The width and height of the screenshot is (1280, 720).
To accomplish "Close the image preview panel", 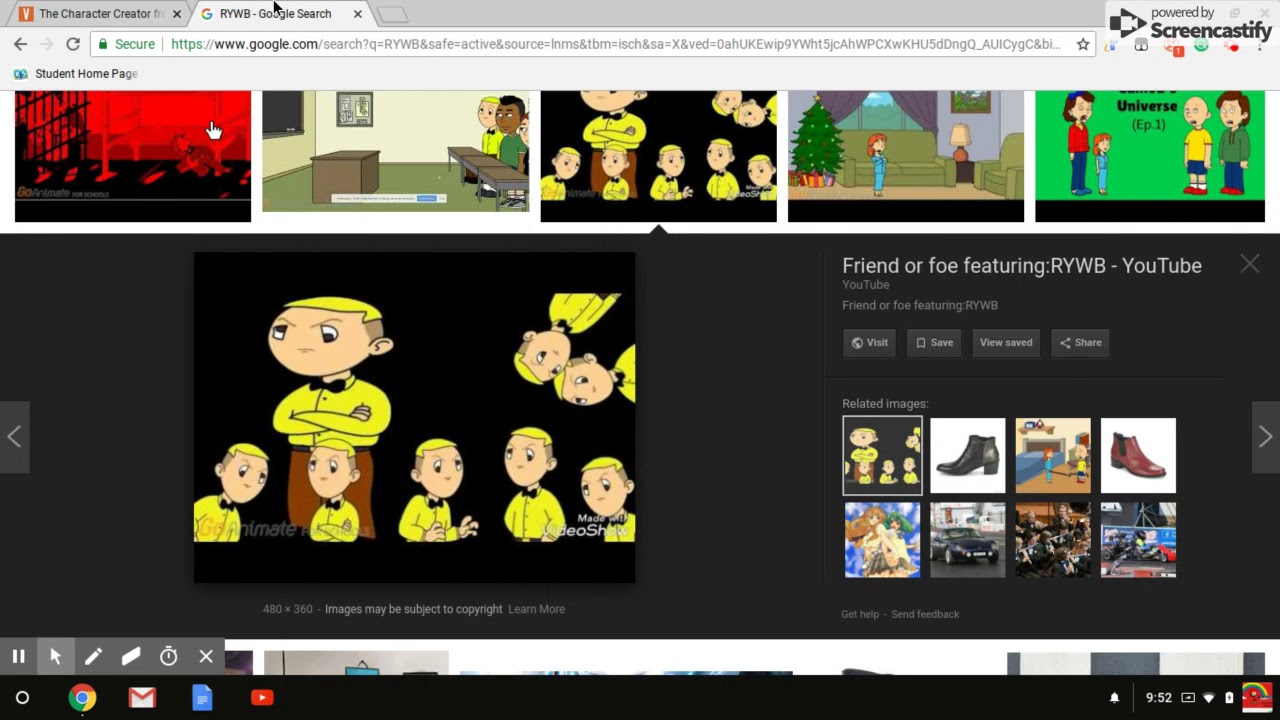I will (1250, 263).
